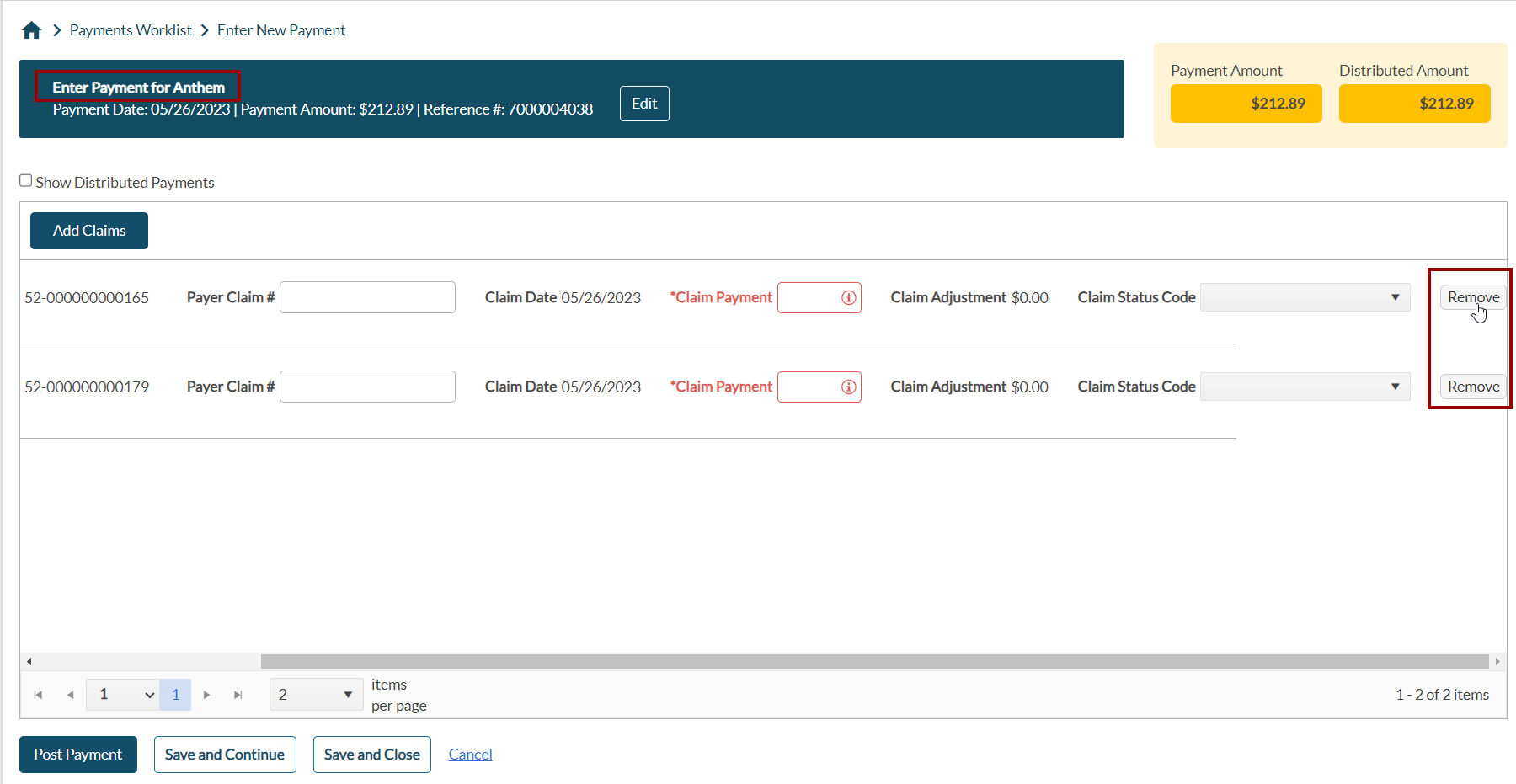This screenshot has width=1516, height=784.
Task: Jump to last page using pager icon
Action: pos(238,695)
